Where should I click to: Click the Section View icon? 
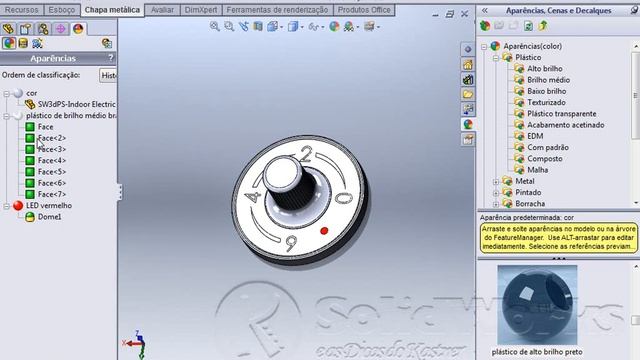(258, 27)
